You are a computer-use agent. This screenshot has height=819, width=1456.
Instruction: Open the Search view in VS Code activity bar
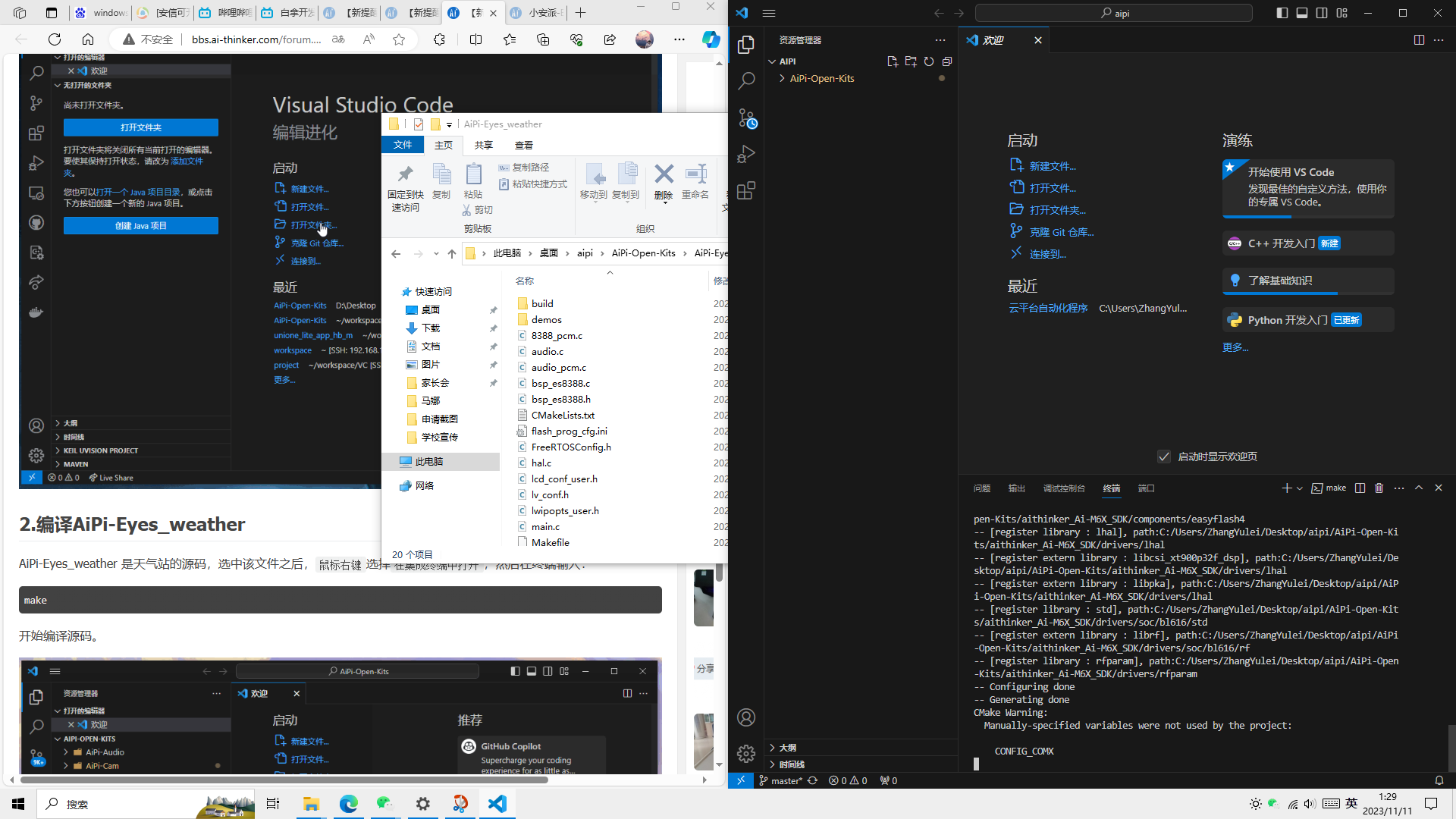[746, 80]
